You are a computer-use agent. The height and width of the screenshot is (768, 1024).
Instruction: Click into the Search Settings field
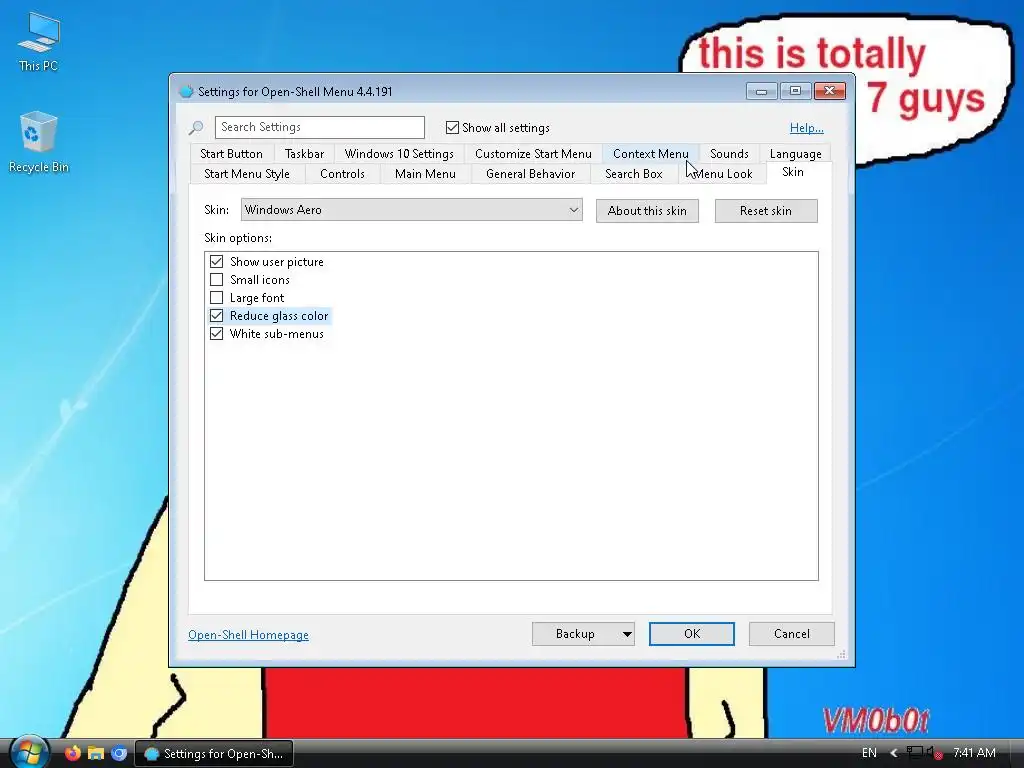[x=319, y=127]
